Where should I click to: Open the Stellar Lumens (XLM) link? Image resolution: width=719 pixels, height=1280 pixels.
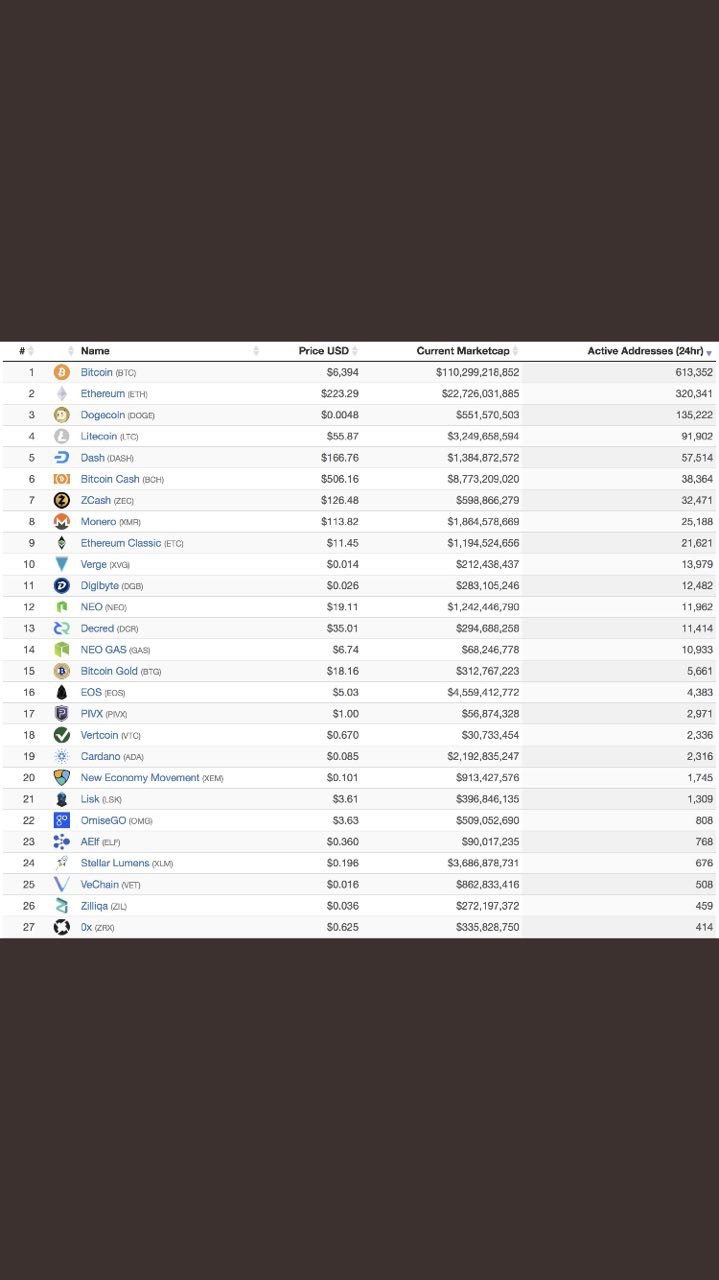coord(127,863)
